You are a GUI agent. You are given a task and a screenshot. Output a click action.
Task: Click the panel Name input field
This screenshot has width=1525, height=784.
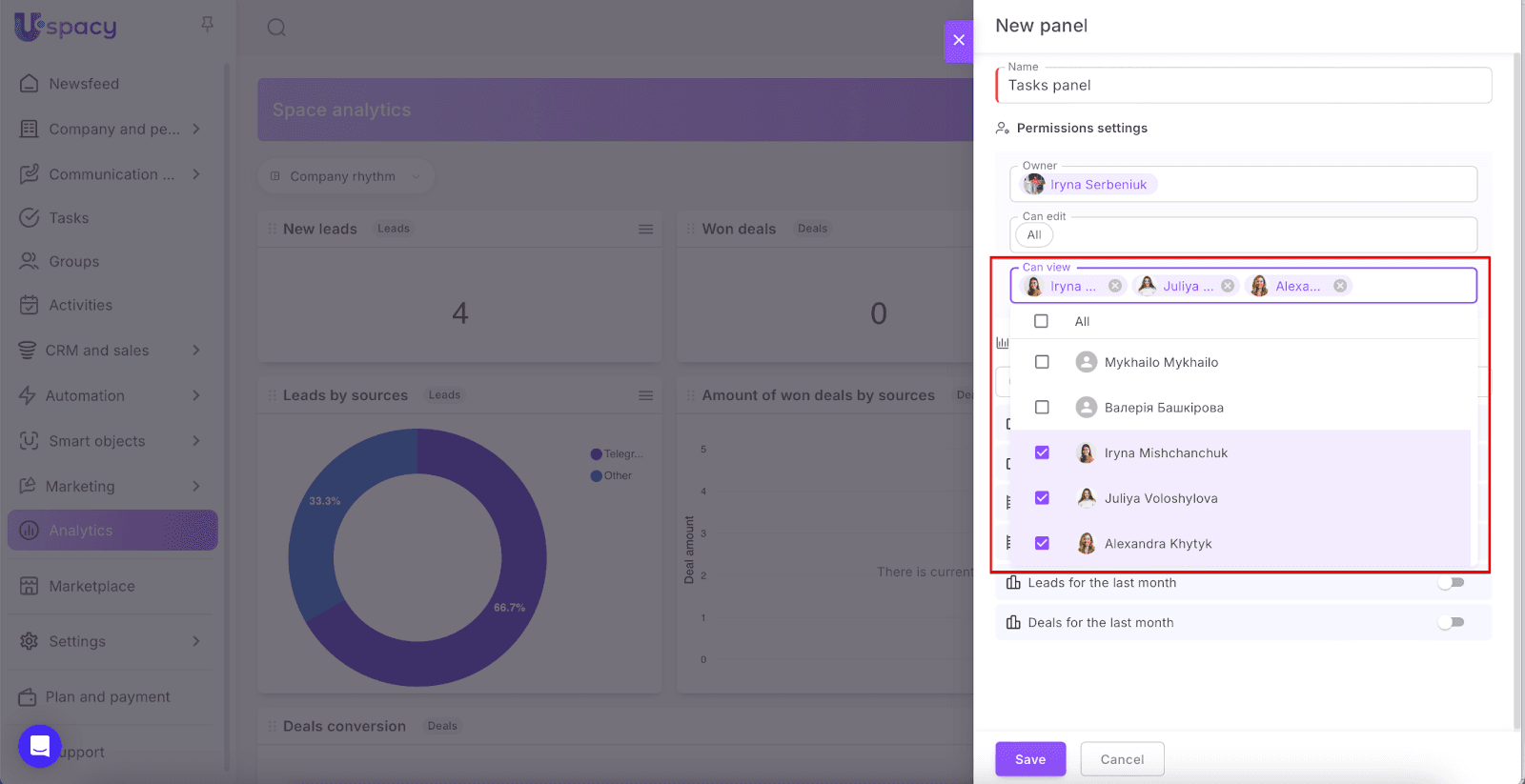(x=1243, y=86)
